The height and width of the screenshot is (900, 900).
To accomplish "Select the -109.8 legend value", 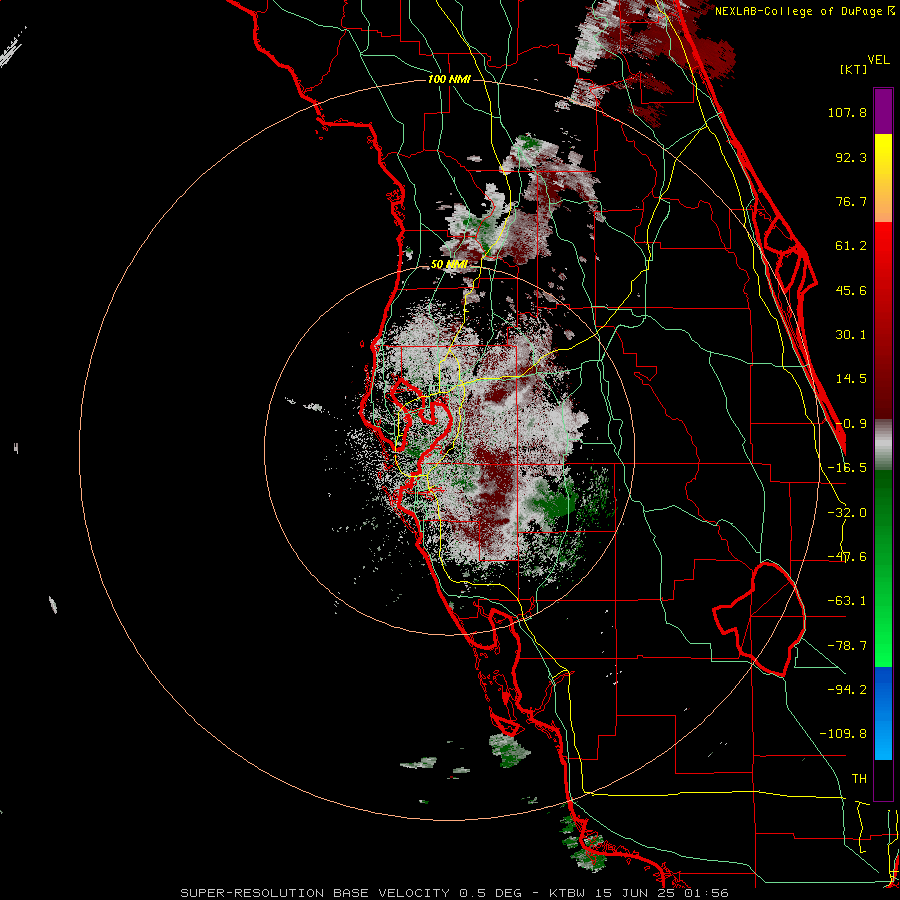I will pos(843,734).
